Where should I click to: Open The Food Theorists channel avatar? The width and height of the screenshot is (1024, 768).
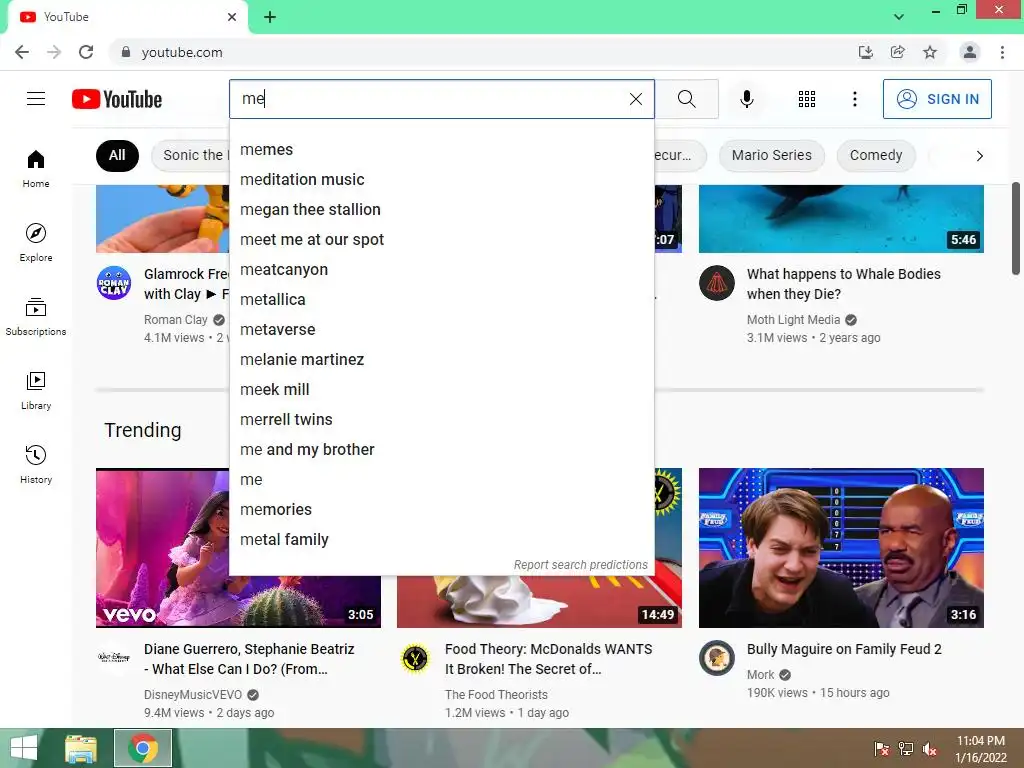415,658
